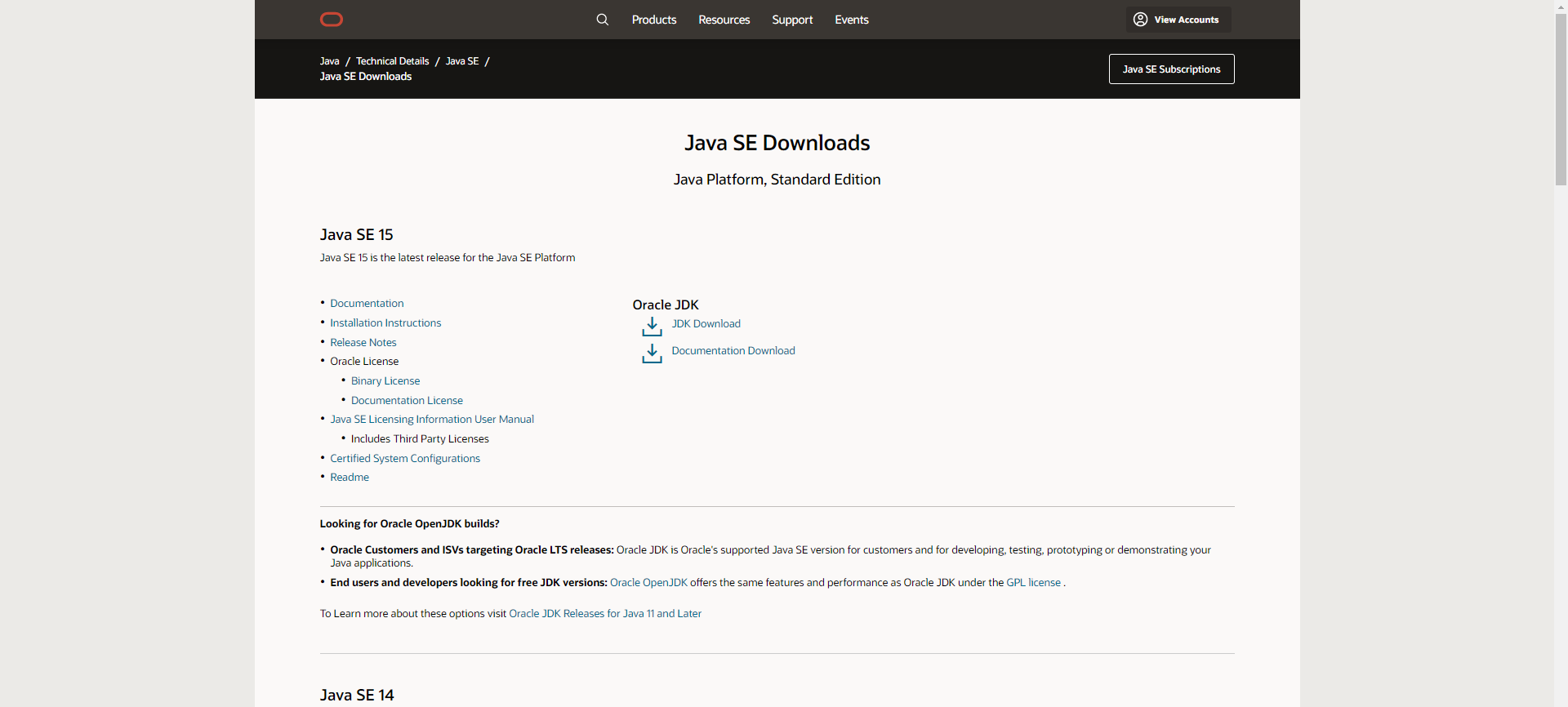The height and width of the screenshot is (707, 1568).
Task: Click the user account avatar icon
Action: pyautogui.click(x=1140, y=20)
